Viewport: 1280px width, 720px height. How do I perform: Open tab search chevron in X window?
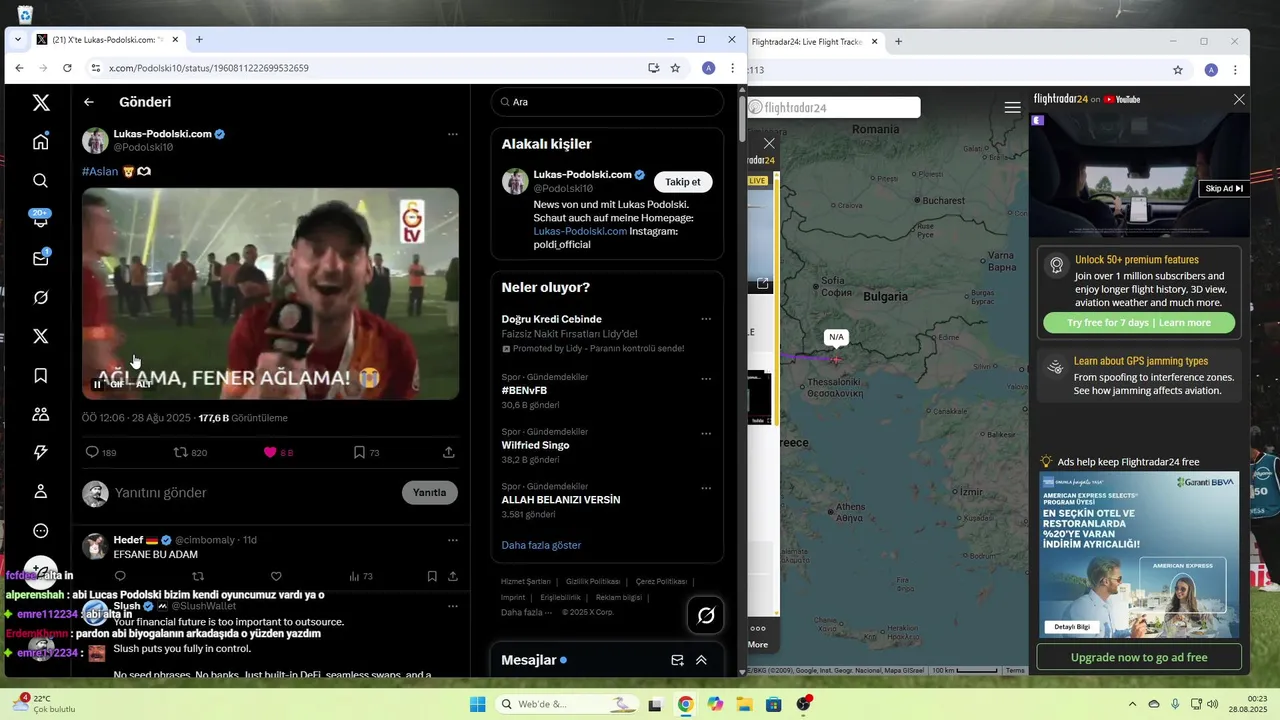point(17,40)
